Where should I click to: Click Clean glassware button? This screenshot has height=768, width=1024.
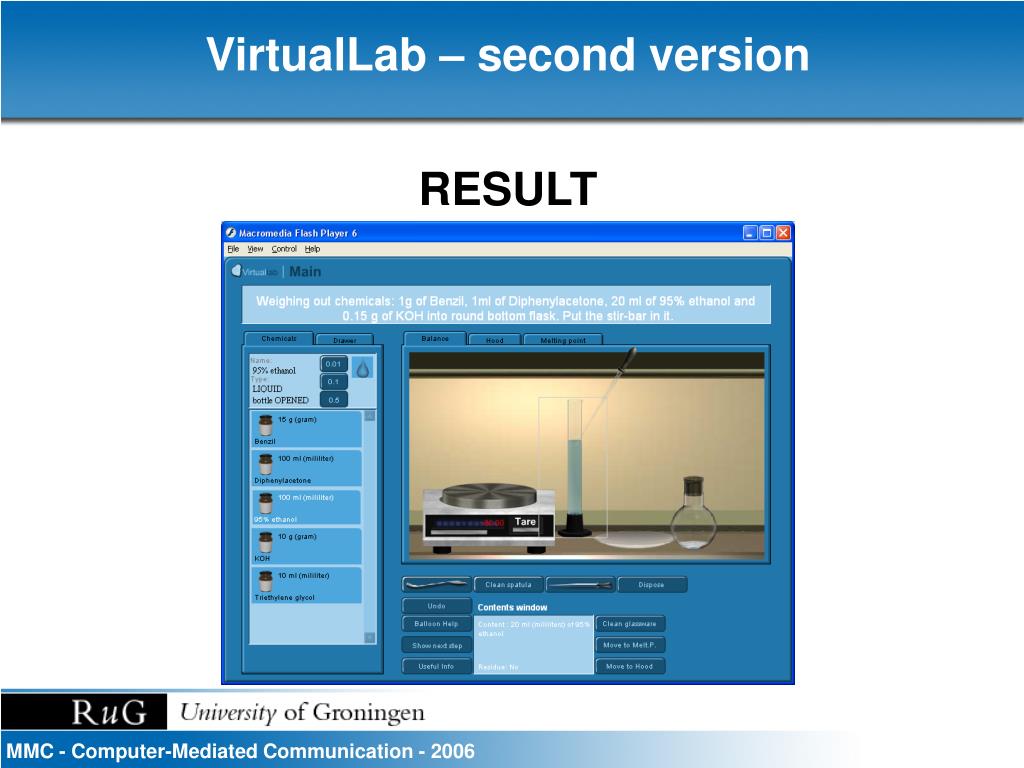click(x=630, y=624)
